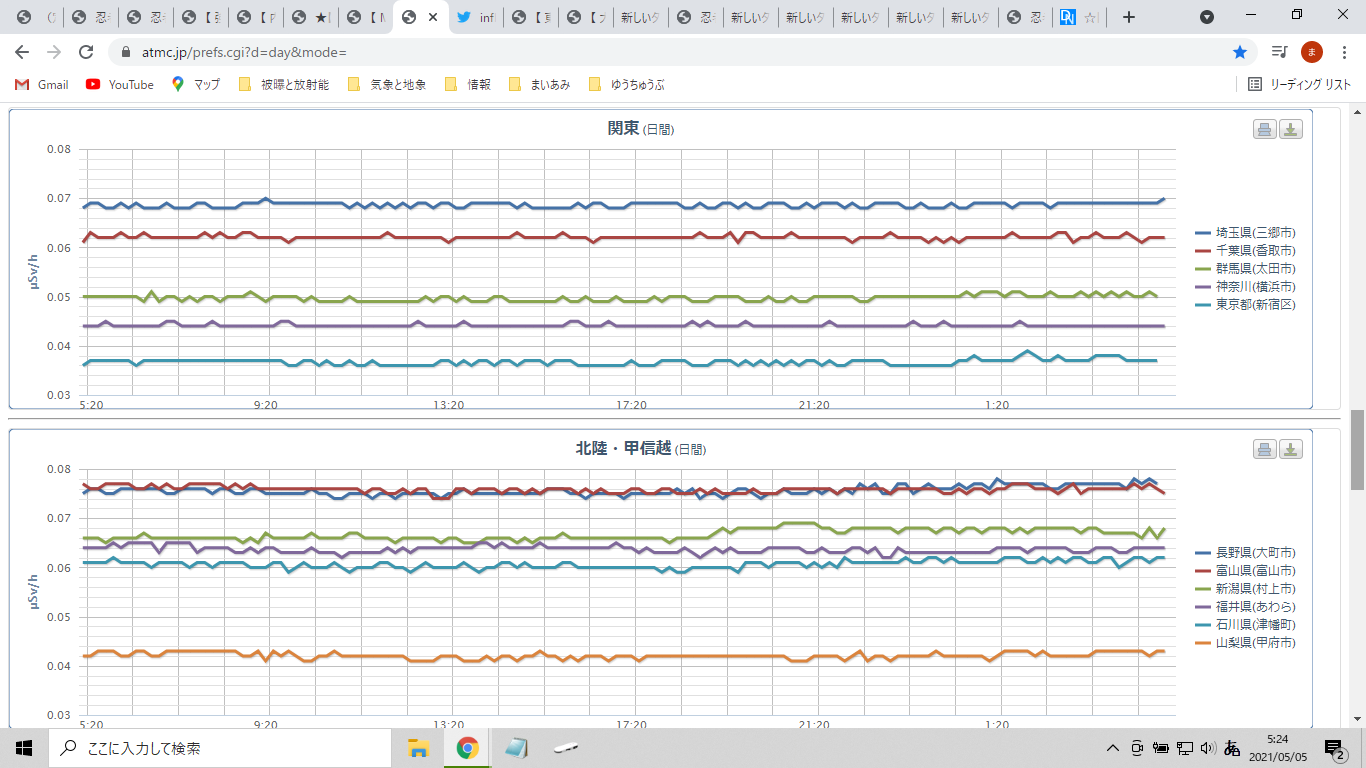Print the 北陸・甲信越 chart
The image size is (1366, 768).
click(x=1264, y=449)
